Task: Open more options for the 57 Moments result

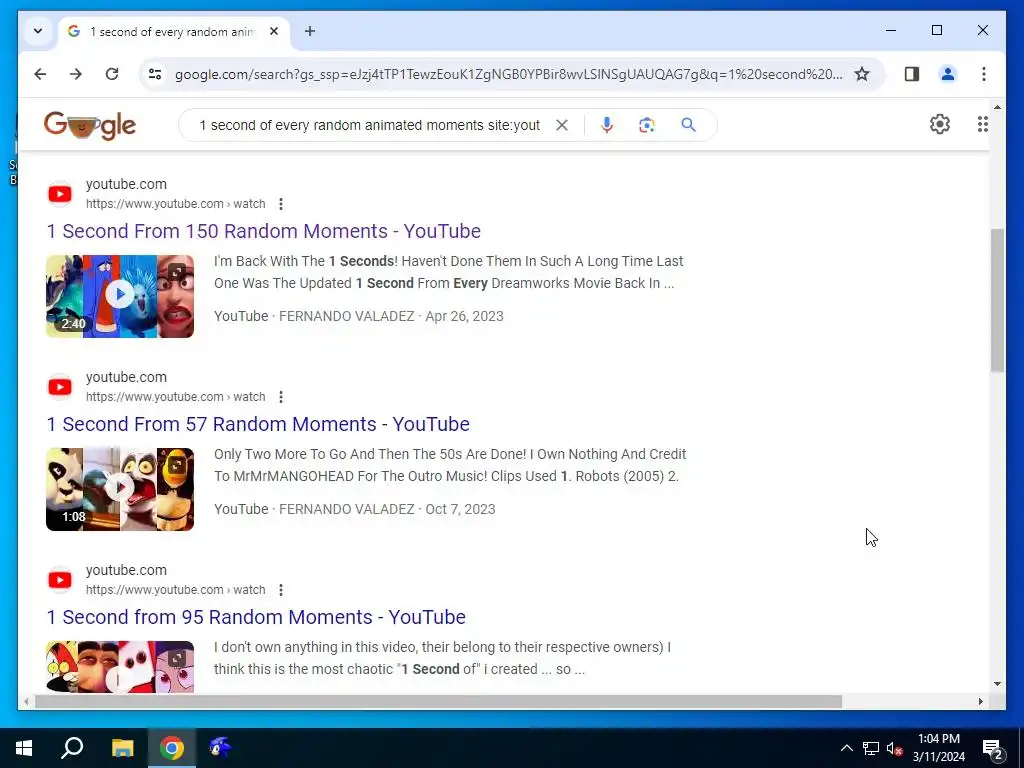Action: 281,396
